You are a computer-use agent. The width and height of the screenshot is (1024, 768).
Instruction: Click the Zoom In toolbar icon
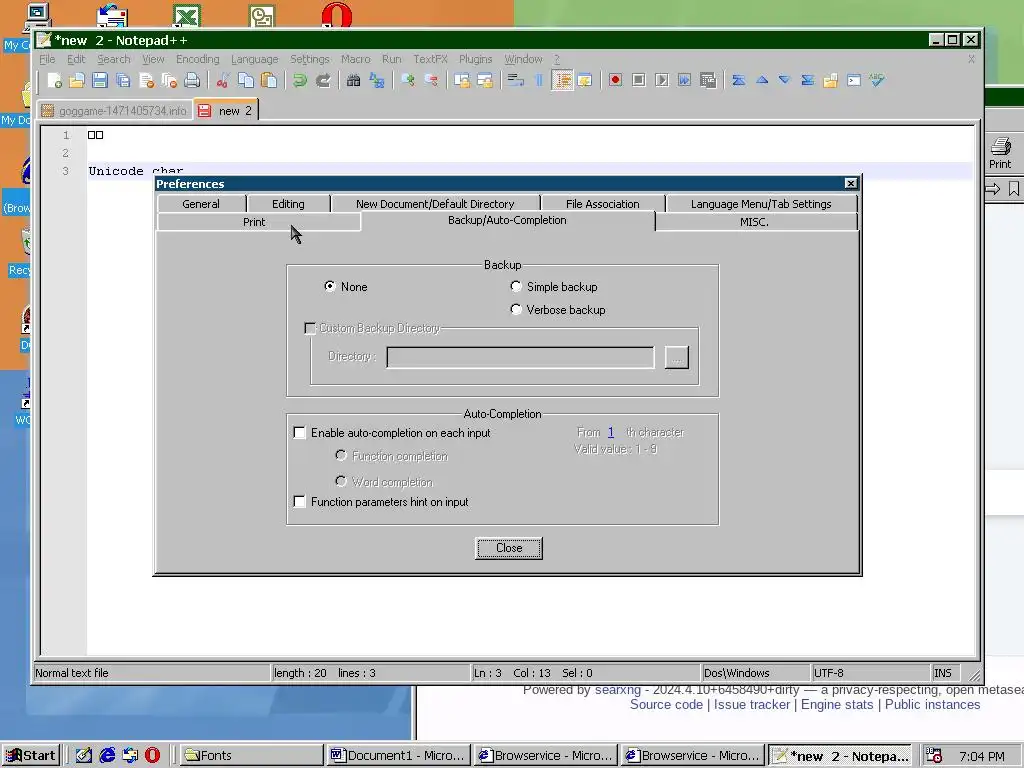pyautogui.click(x=408, y=80)
